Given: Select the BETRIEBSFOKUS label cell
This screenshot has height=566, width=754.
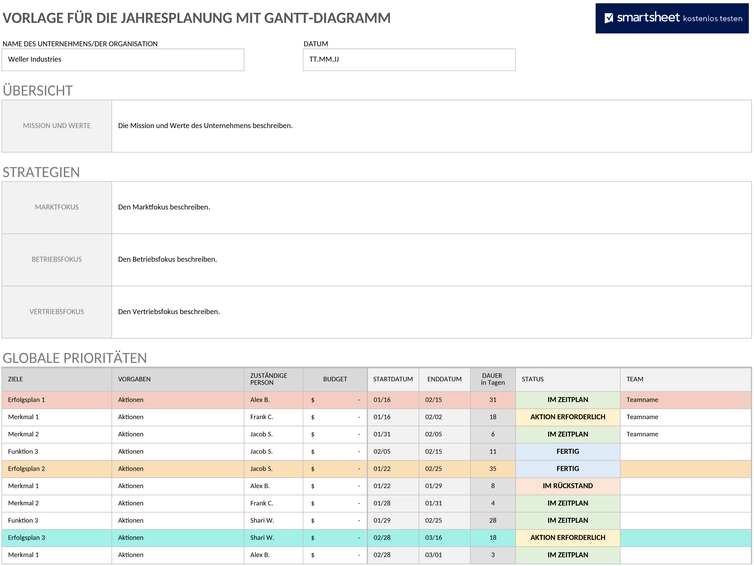Looking at the screenshot, I should pos(57,260).
